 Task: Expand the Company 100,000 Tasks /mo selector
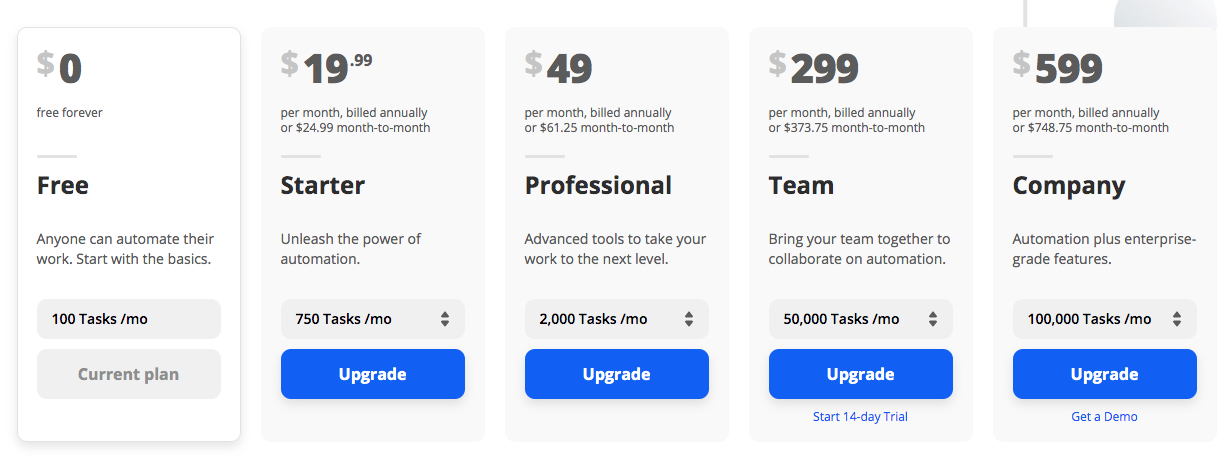click(1105, 319)
